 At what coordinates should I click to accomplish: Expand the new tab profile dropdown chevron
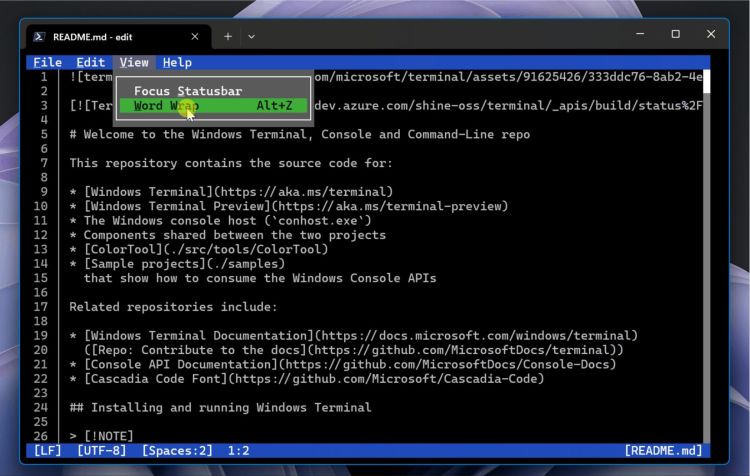click(251, 36)
